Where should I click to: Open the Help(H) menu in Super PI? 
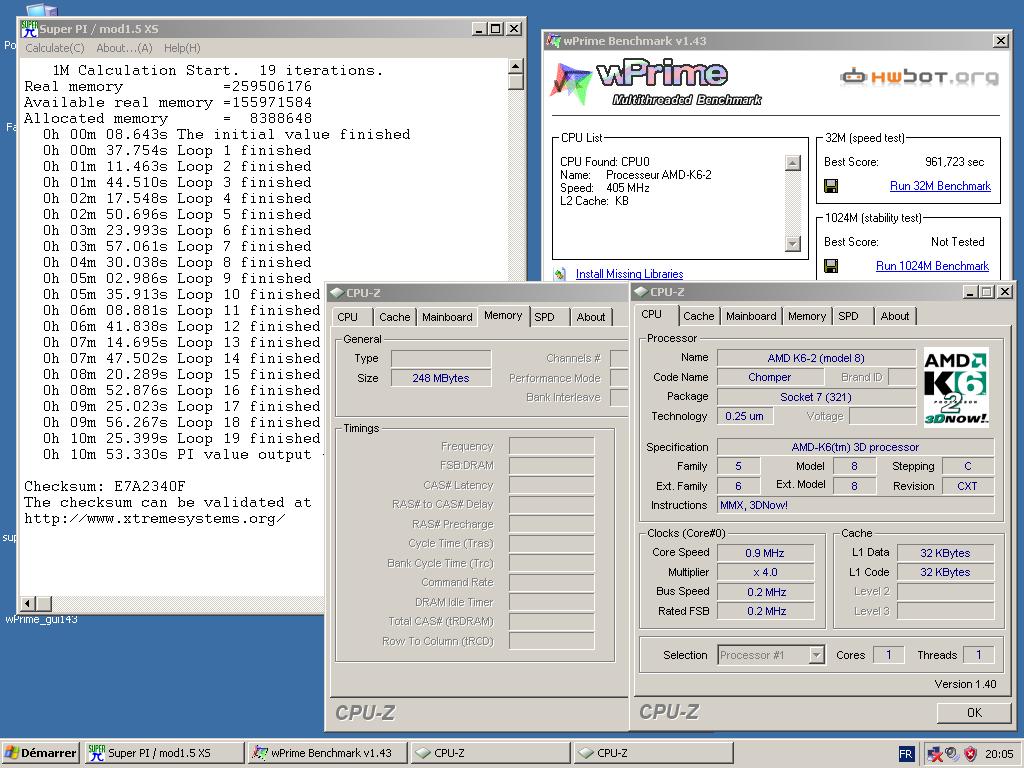tap(182, 48)
